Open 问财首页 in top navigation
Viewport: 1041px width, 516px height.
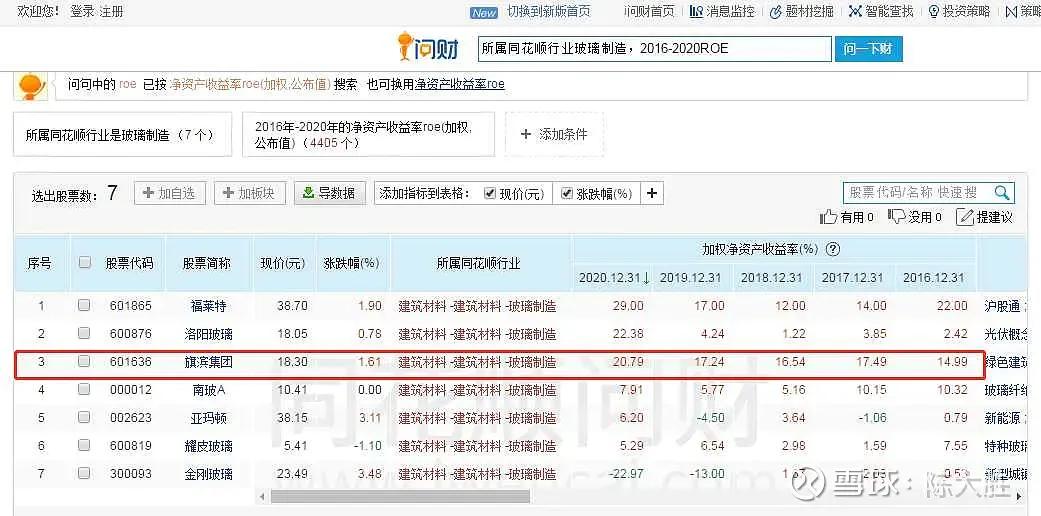[649, 11]
